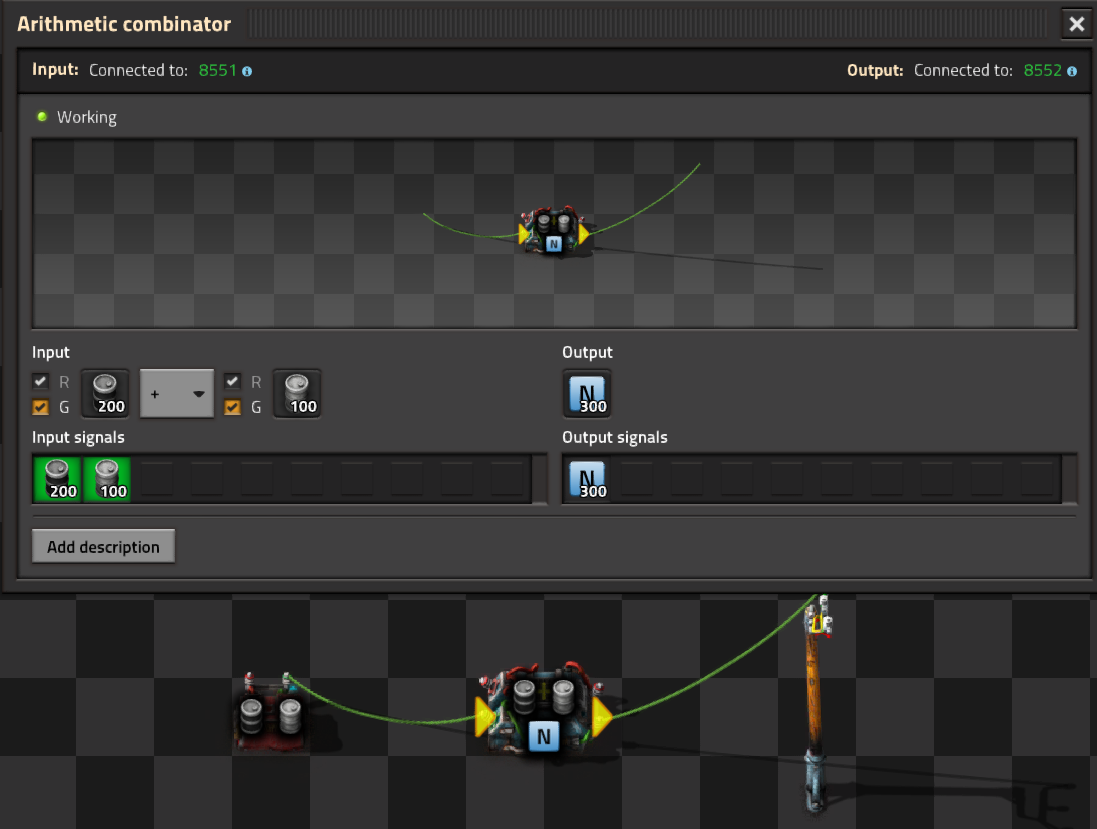Select the second operand barrel signal slot showing 100
The image size is (1097, 829).
coord(297,394)
